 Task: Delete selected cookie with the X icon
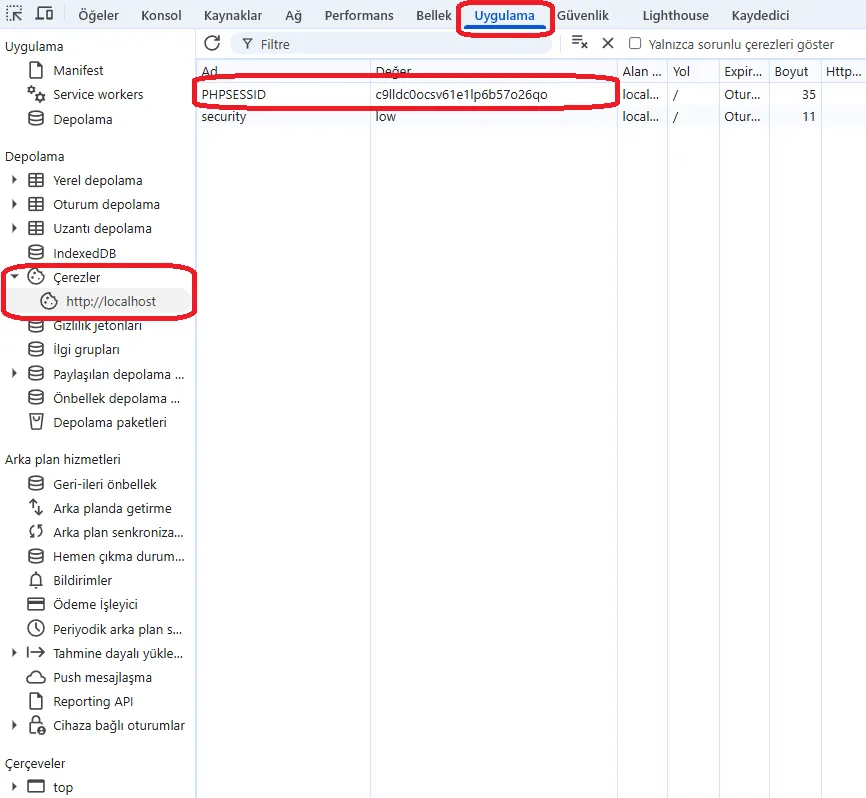click(x=608, y=43)
